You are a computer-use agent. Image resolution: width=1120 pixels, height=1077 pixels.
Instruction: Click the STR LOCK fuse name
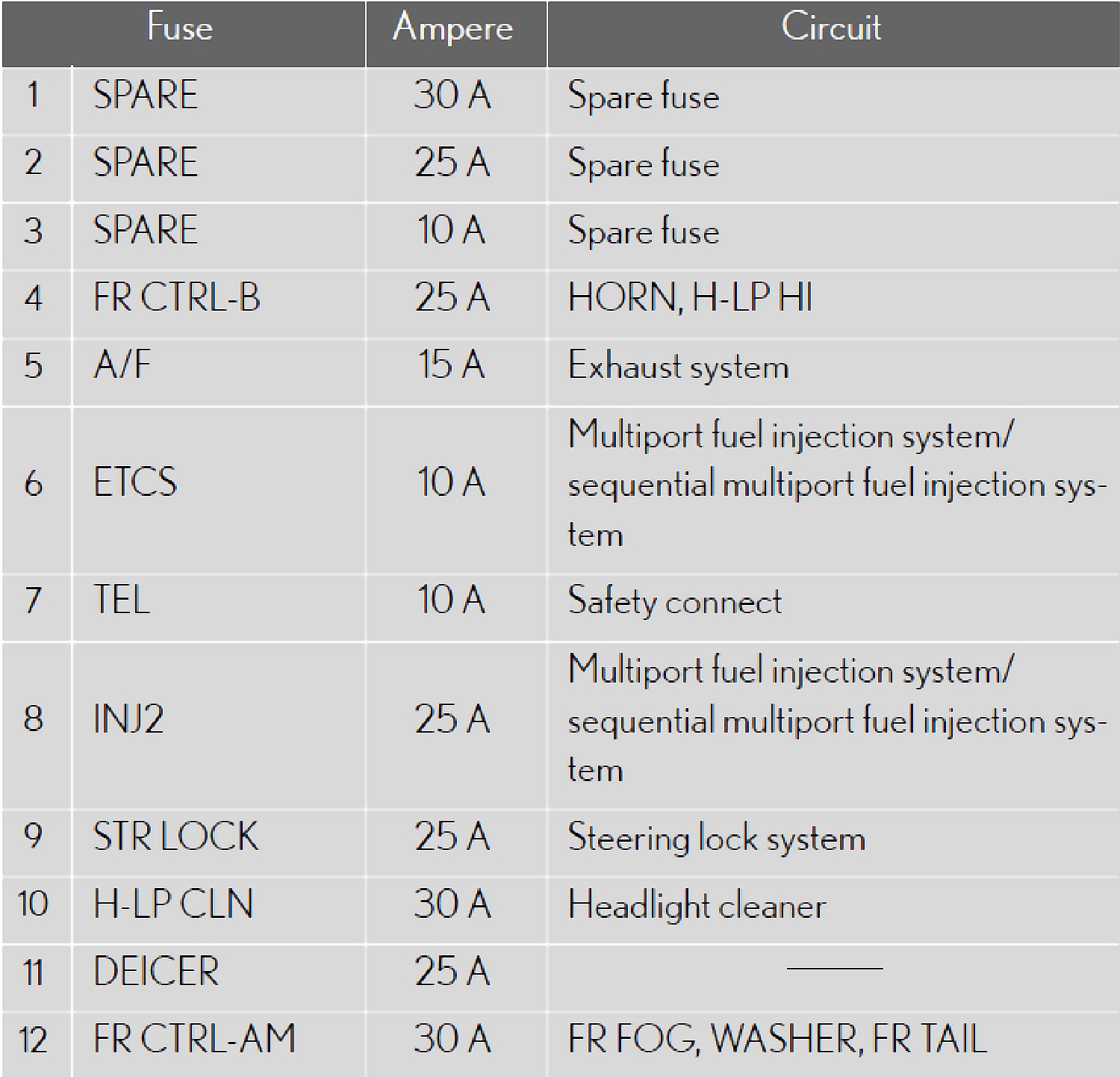[175, 837]
